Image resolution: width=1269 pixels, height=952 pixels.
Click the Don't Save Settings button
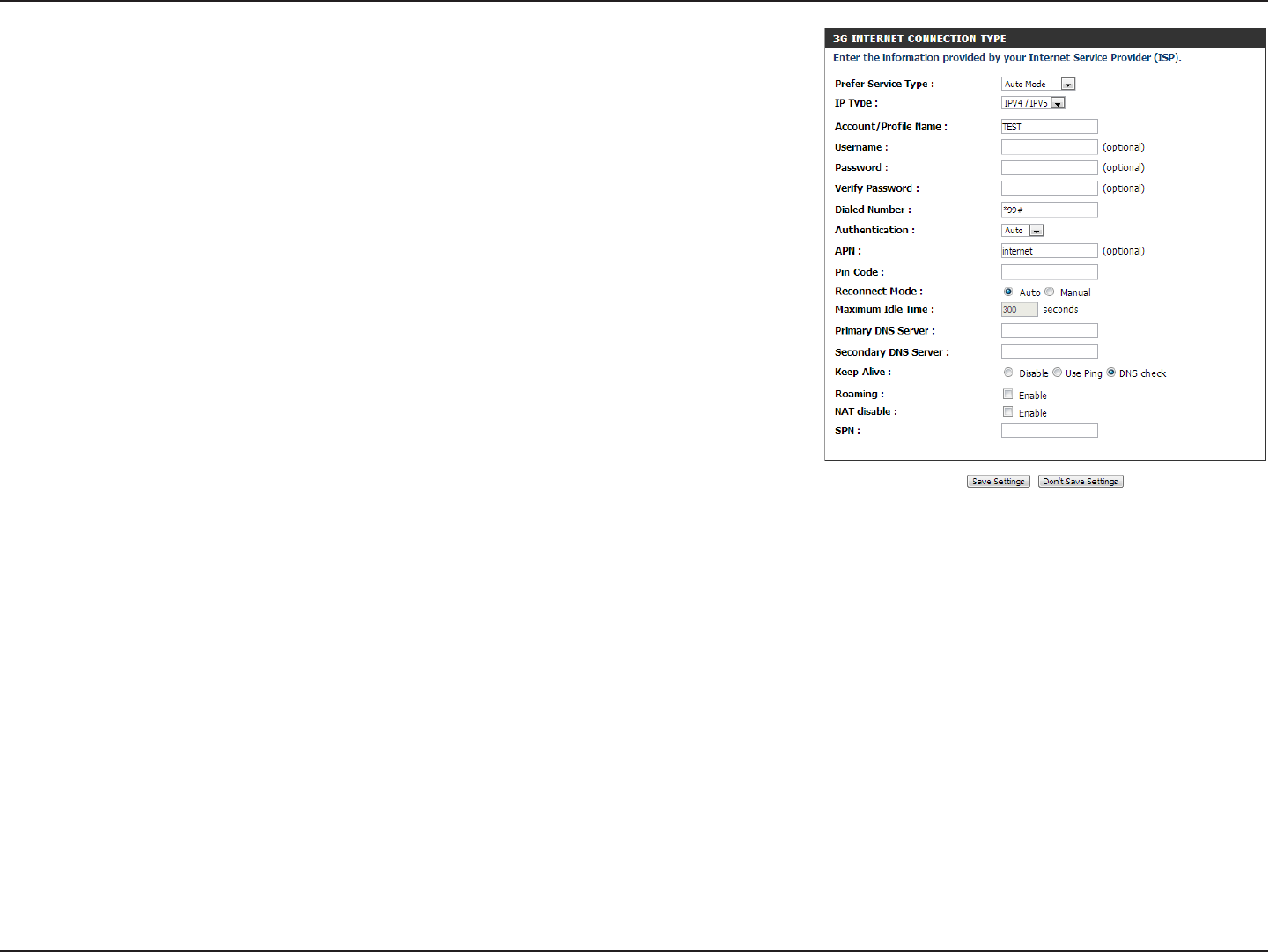tap(1081, 482)
